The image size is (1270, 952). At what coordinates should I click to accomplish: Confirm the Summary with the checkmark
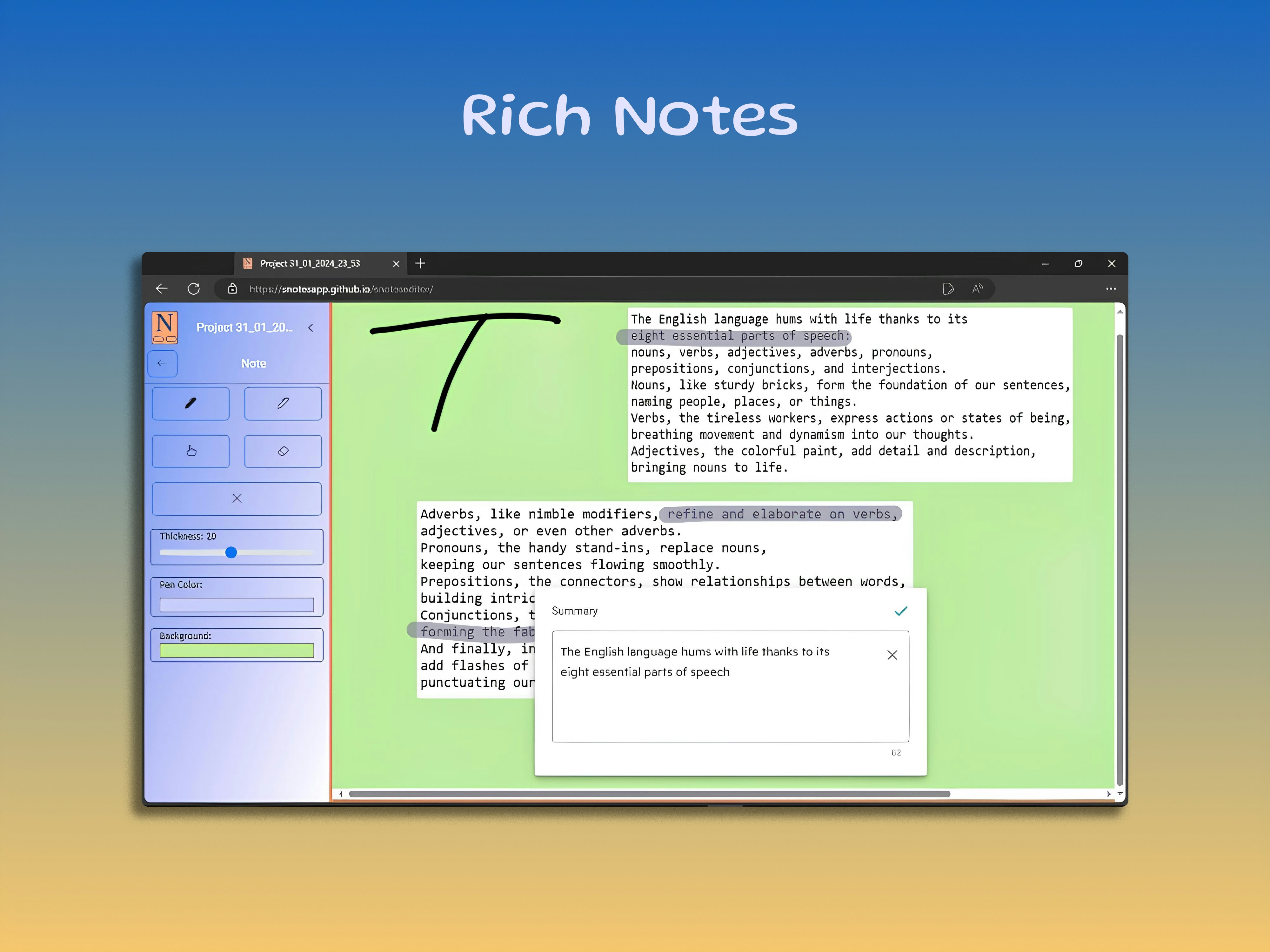click(901, 611)
